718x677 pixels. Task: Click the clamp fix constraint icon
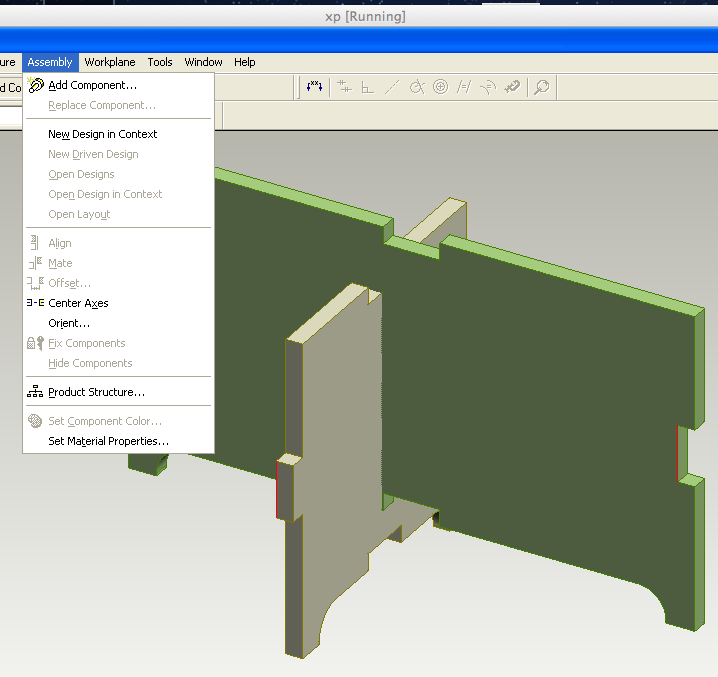pyautogui.click(x=512, y=87)
